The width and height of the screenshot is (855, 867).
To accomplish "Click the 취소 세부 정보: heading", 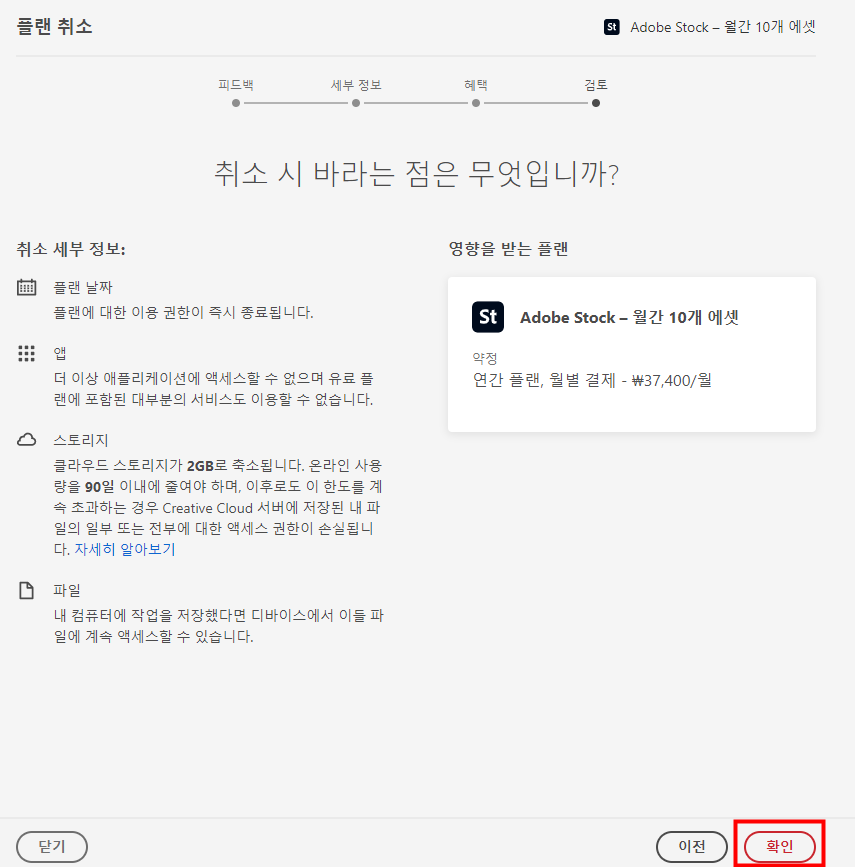I will (x=71, y=249).
